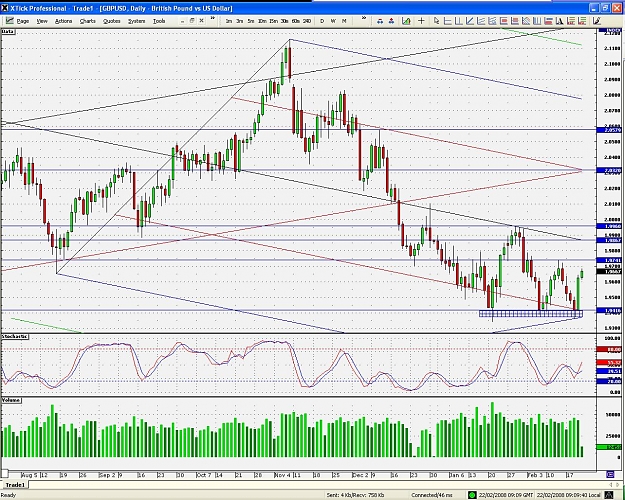Click the Data panel label
This screenshot has width=625, height=500.
coord(8,31)
